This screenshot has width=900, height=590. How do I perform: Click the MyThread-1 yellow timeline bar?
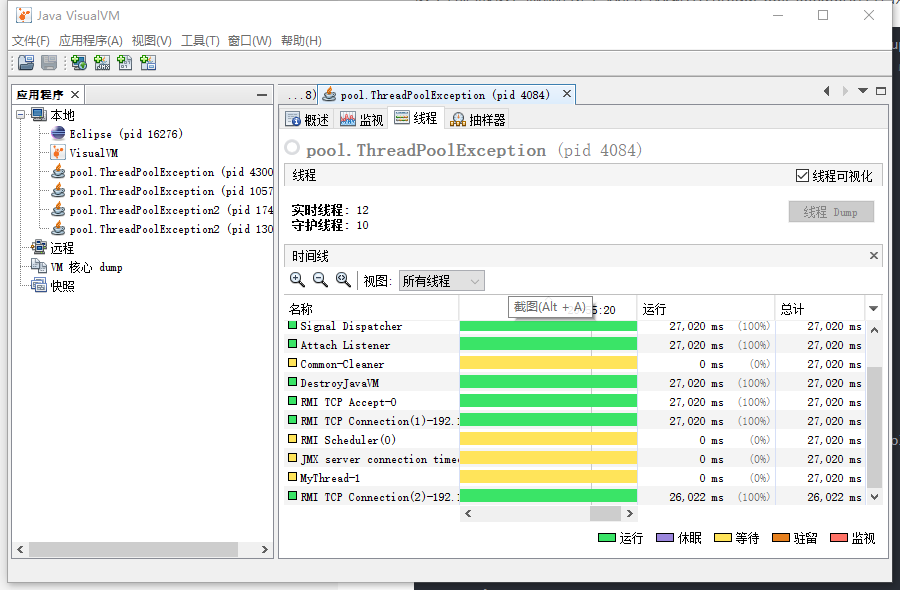(x=548, y=478)
